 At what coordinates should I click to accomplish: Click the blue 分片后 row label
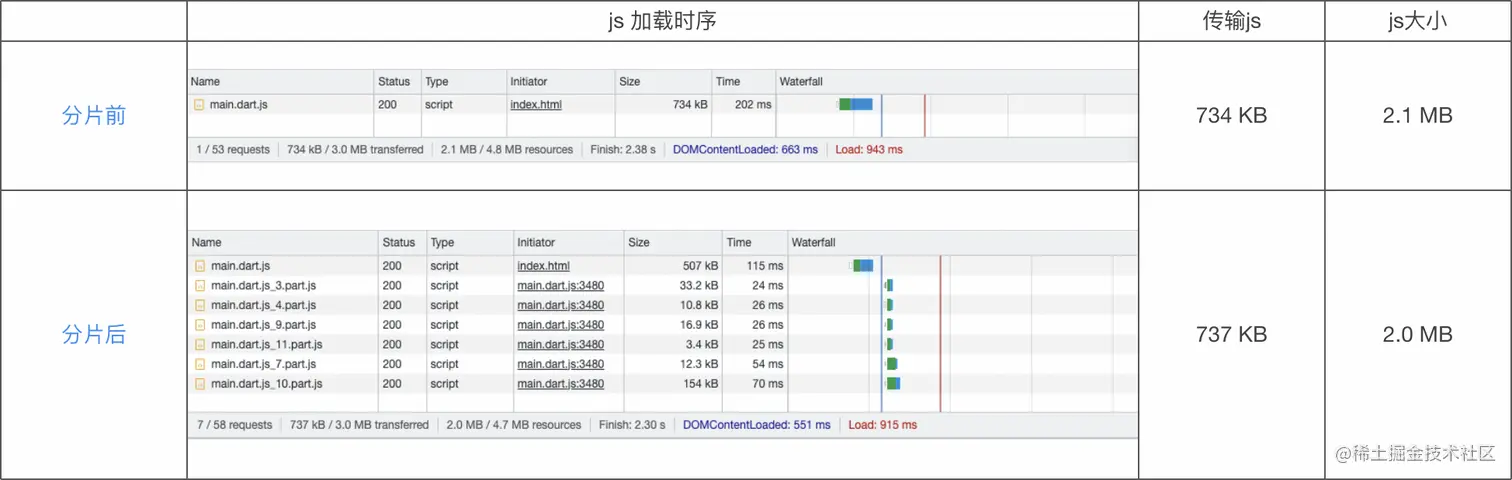click(x=94, y=335)
